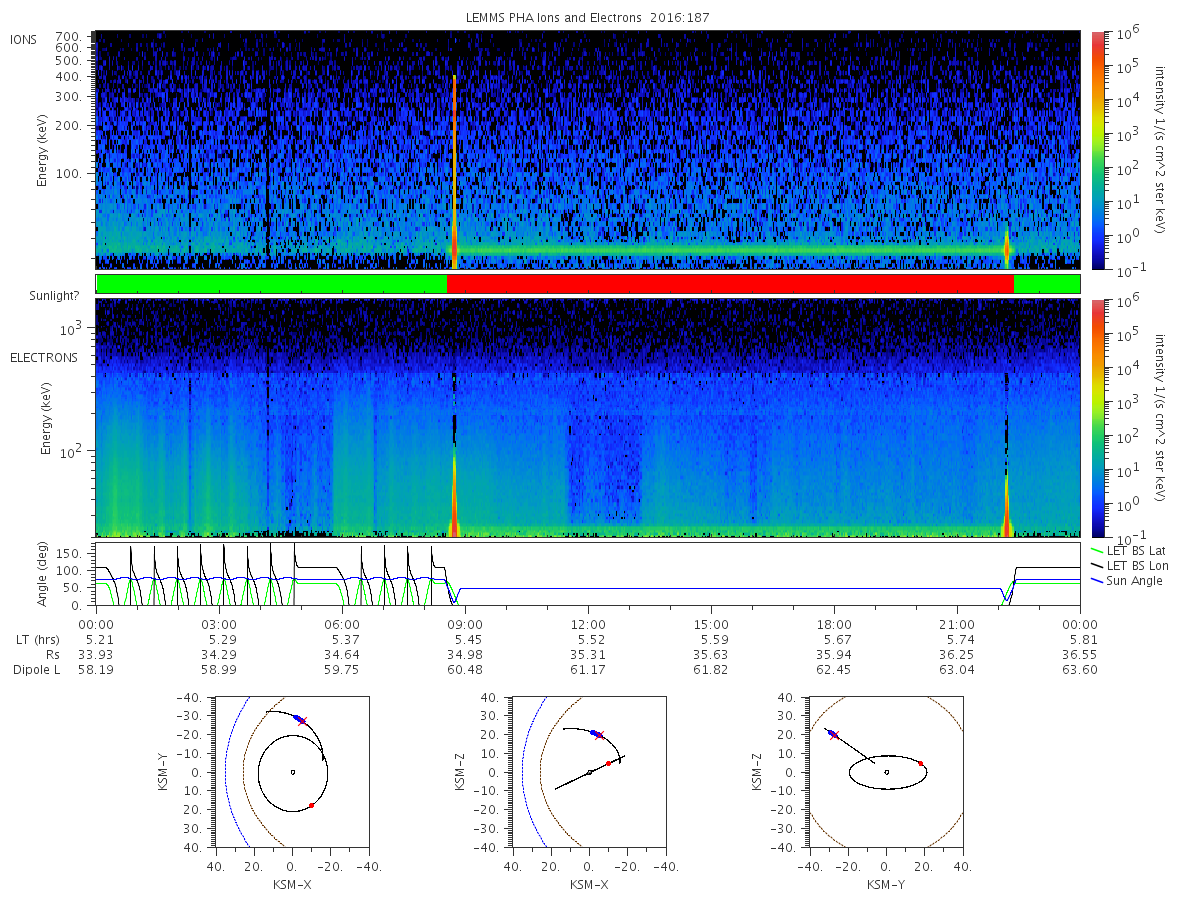Click the Sunlight? label
Screen dimensions: 1200x900
(x=39, y=296)
